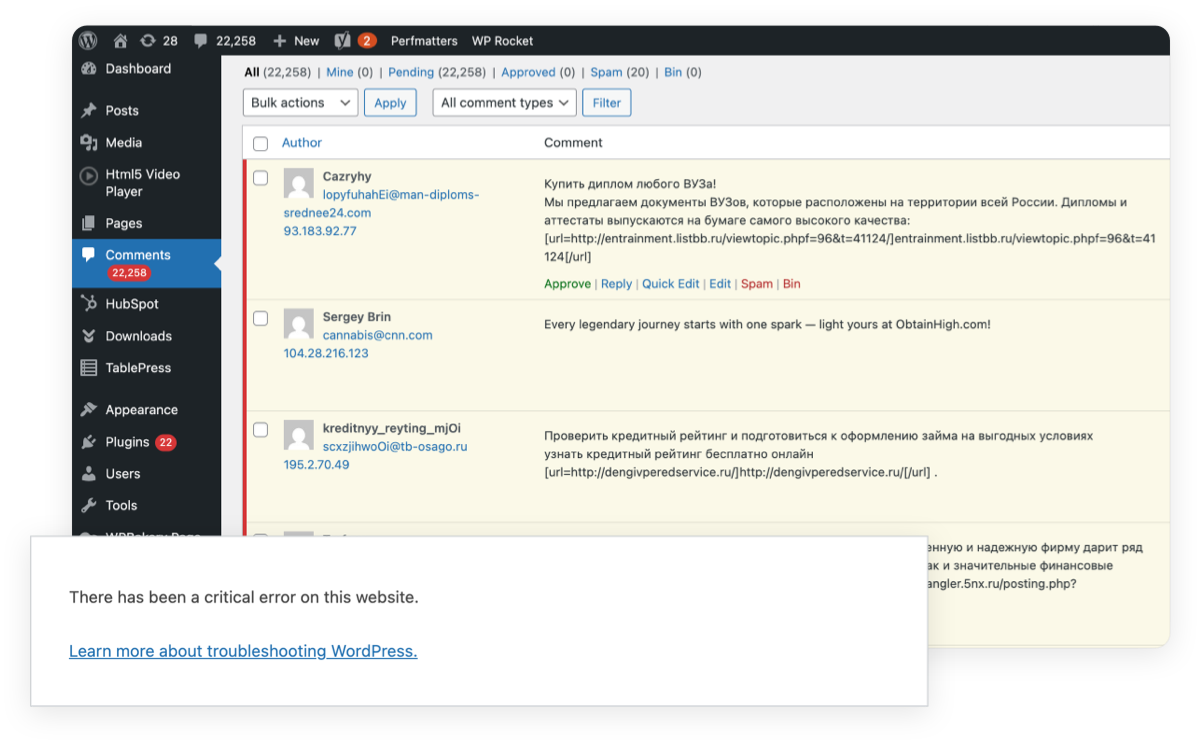Click the WordPress logo in admin bar
The width and height of the screenshot is (1202, 744).
point(89,41)
